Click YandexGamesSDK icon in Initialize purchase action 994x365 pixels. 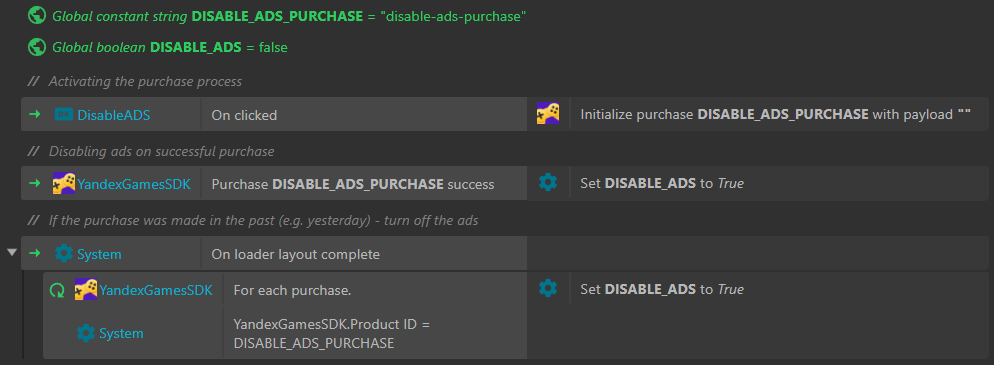pyautogui.click(x=548, y=114)
